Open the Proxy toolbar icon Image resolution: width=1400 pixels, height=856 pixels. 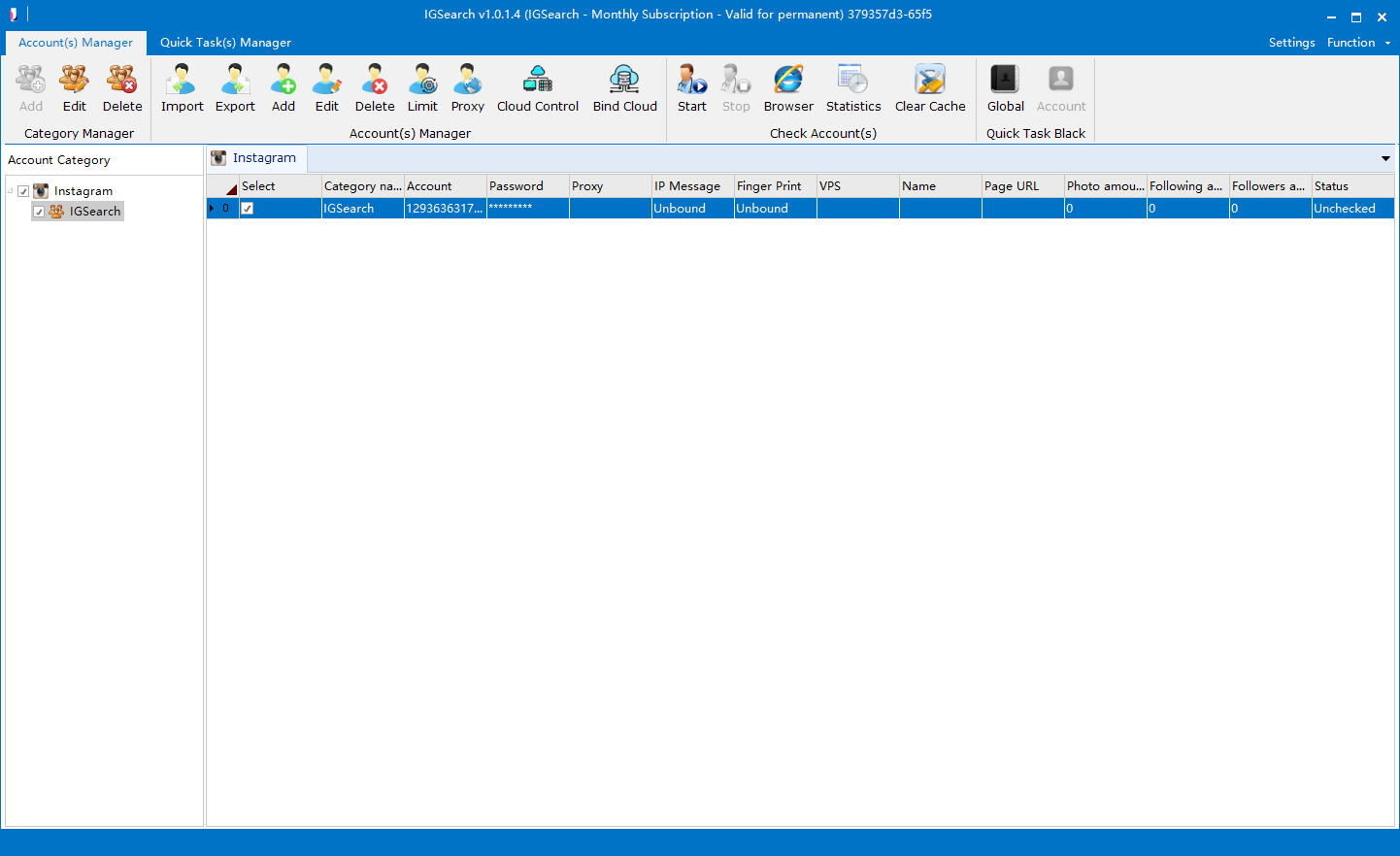(468, 80)
